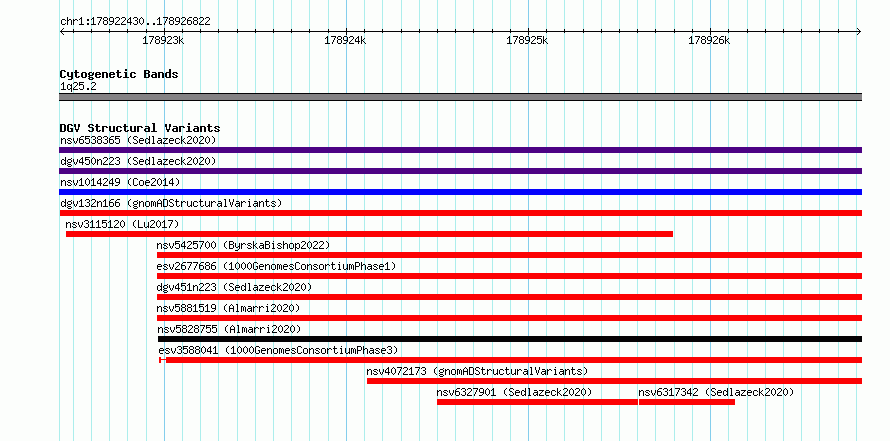Select the nsv6327901 red variant bar
The height and width of the screenshot is (441, 890).
click(x=537, y=402)
